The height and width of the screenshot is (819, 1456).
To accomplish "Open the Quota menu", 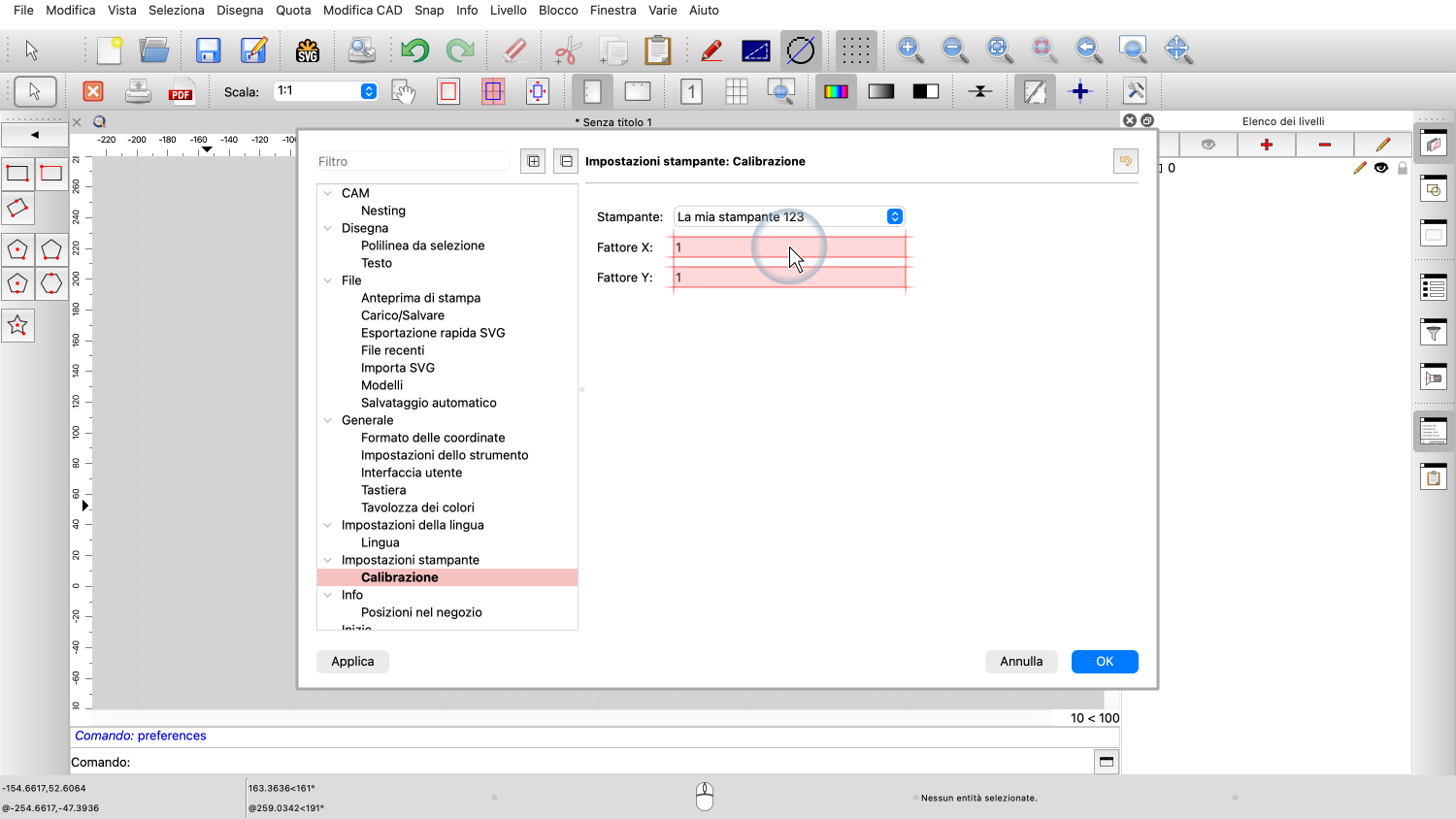I will (293, 10).
